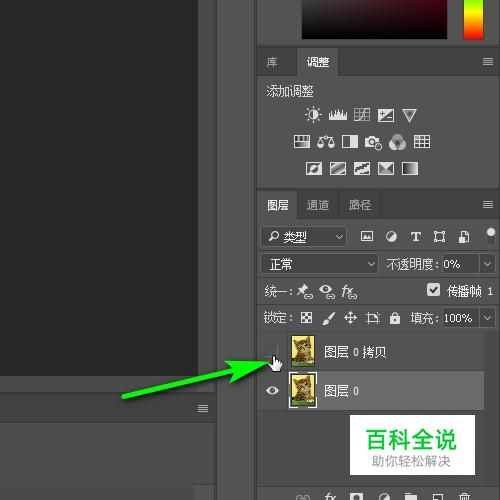Viewport: 500px width, 500px height.
Task: Click the unify layer visibility eye icon
Action: [x=327, y=291]
